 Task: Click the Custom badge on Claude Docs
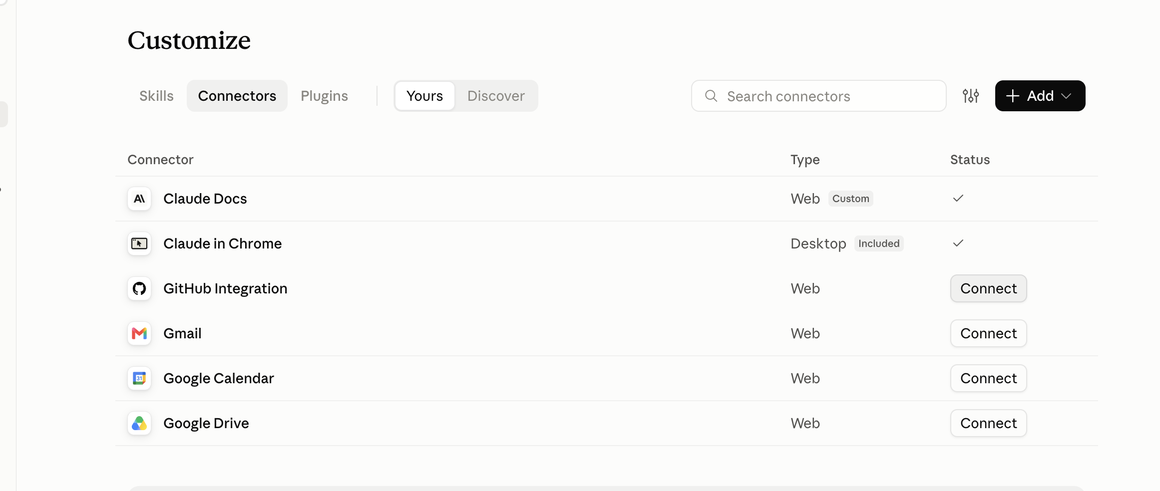851,199
